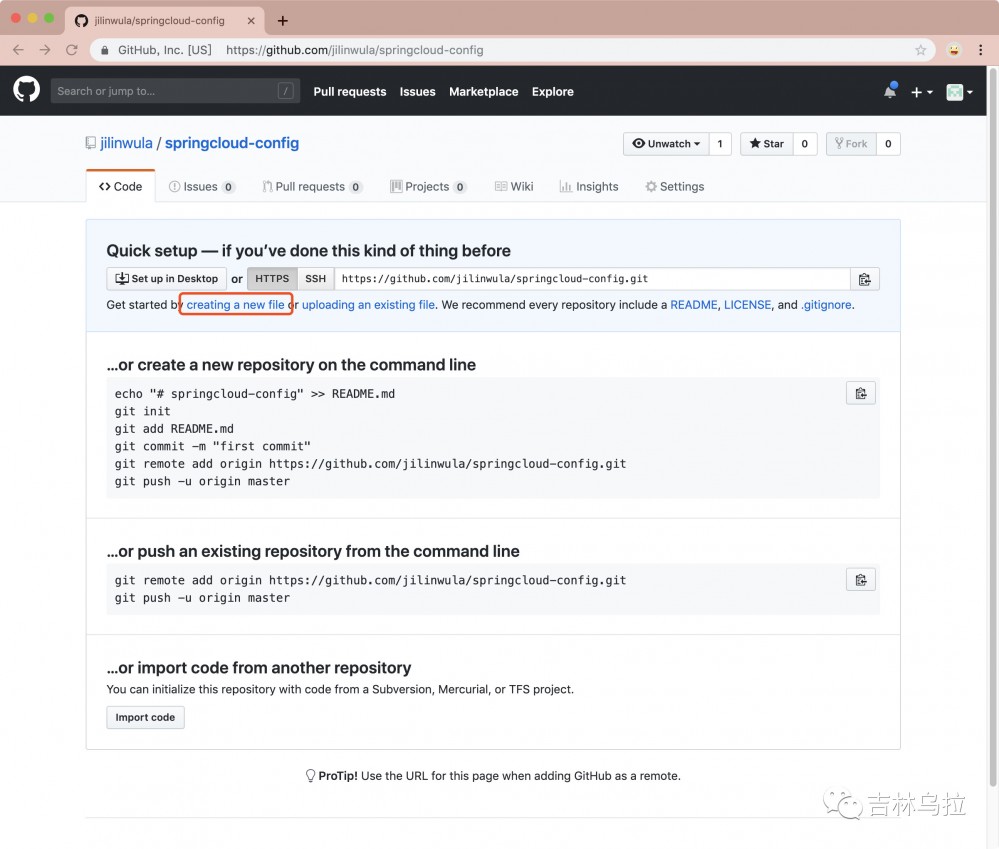This screenshot has height=849, width=999.
Task: Click the GitHub octocat logo
Action: [27, 90]
